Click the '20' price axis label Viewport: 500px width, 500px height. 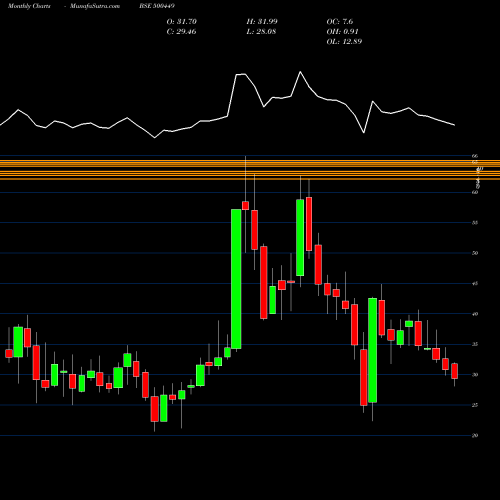coord(475,436)
